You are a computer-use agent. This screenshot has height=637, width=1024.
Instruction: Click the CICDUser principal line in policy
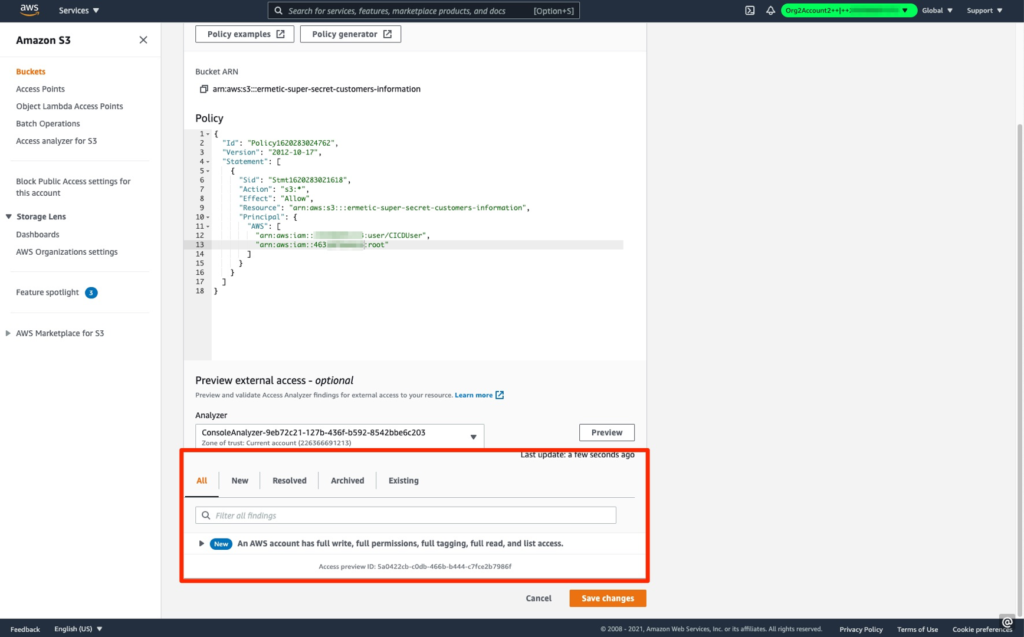[343, 235]
